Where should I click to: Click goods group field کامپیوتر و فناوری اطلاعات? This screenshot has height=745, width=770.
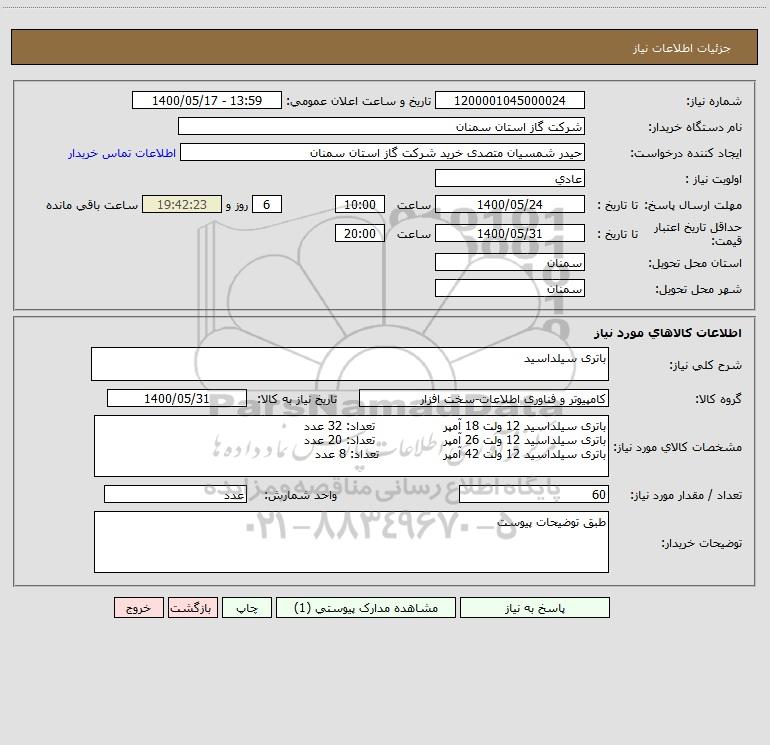click(x=484, y=398)
